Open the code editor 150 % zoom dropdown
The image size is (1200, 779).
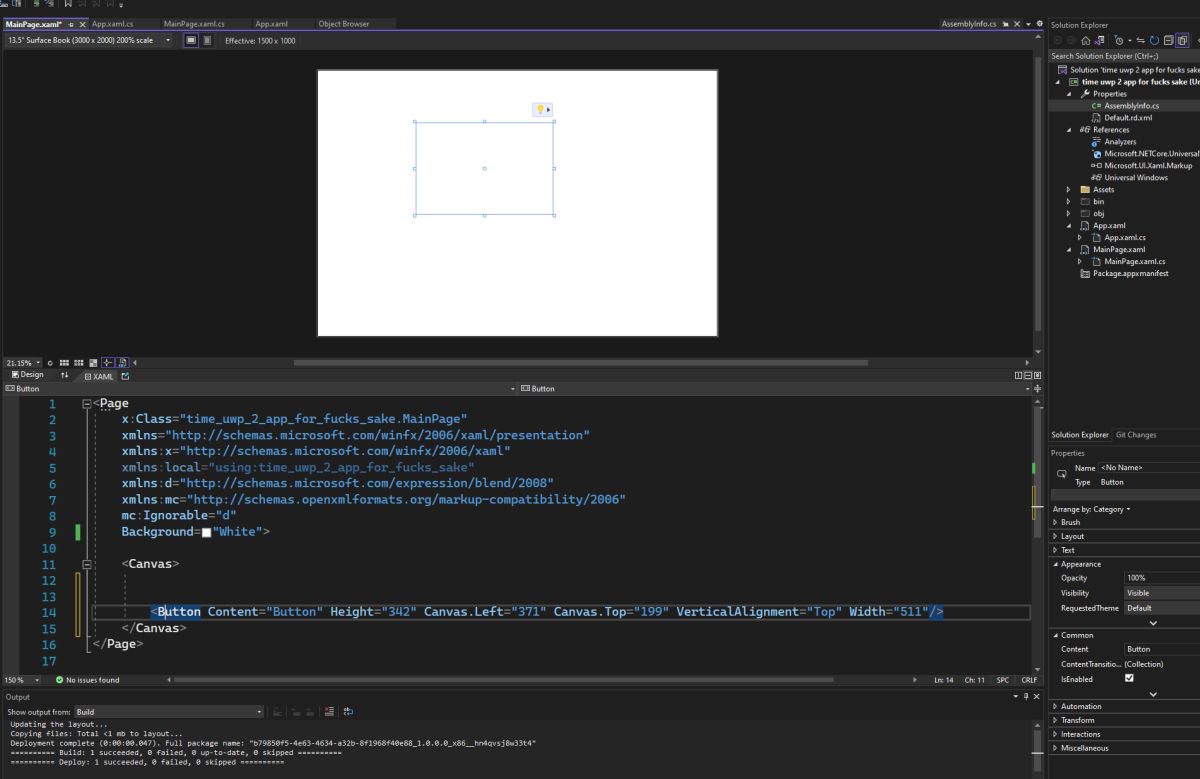click(22, 680)
